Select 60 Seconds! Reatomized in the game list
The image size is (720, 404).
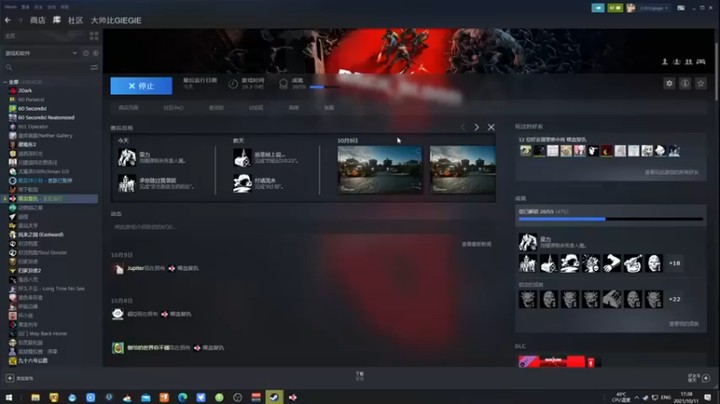tap(46, 118)
